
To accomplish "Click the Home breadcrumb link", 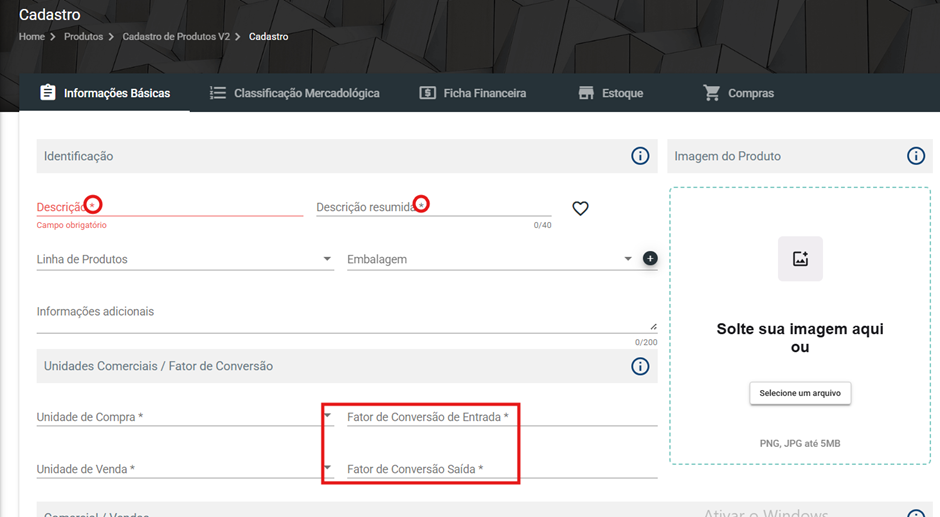I will coord(32,37).
